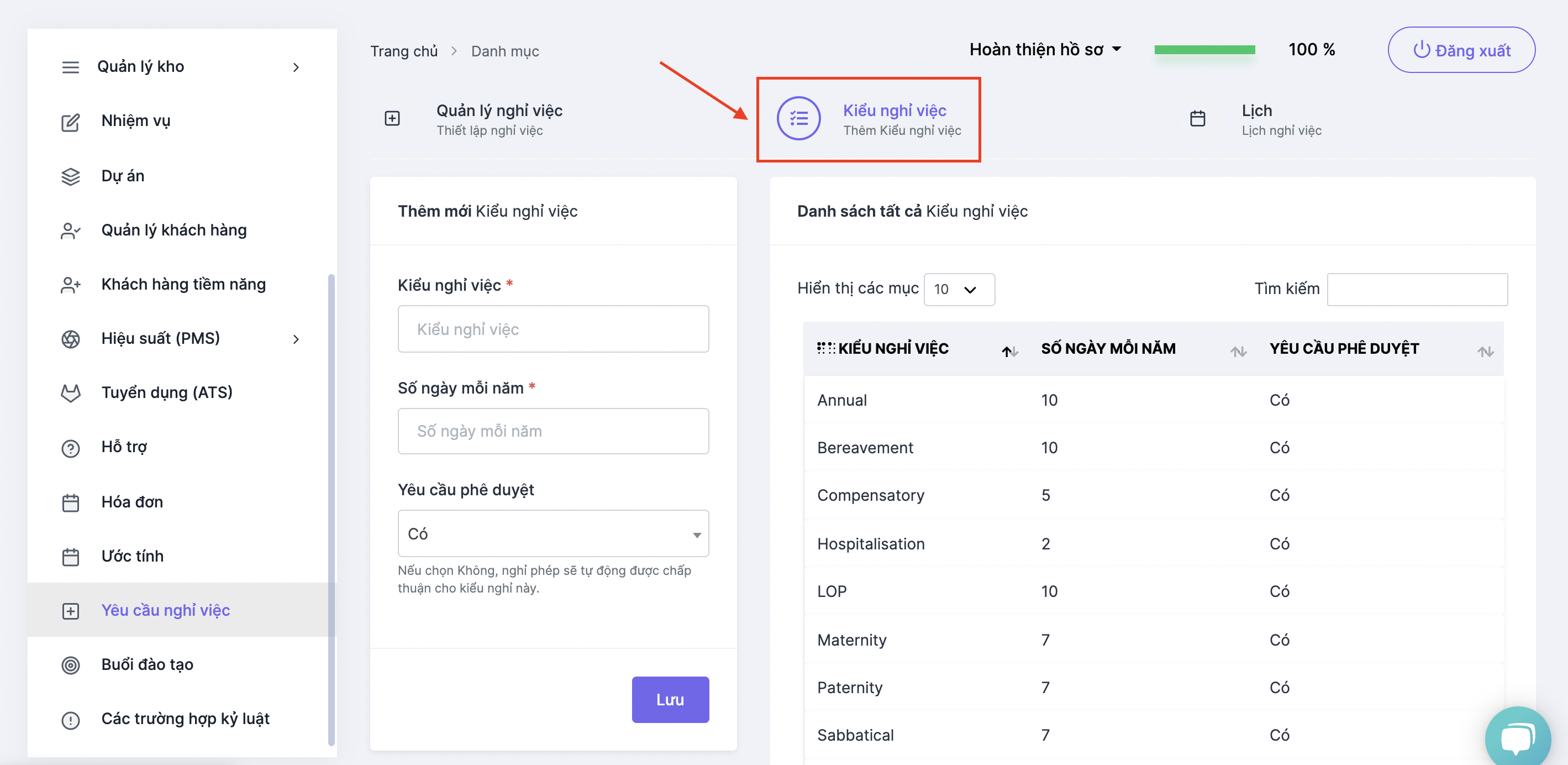
Task: Click the Lịch calendar icon
Action: [1197, 118]
